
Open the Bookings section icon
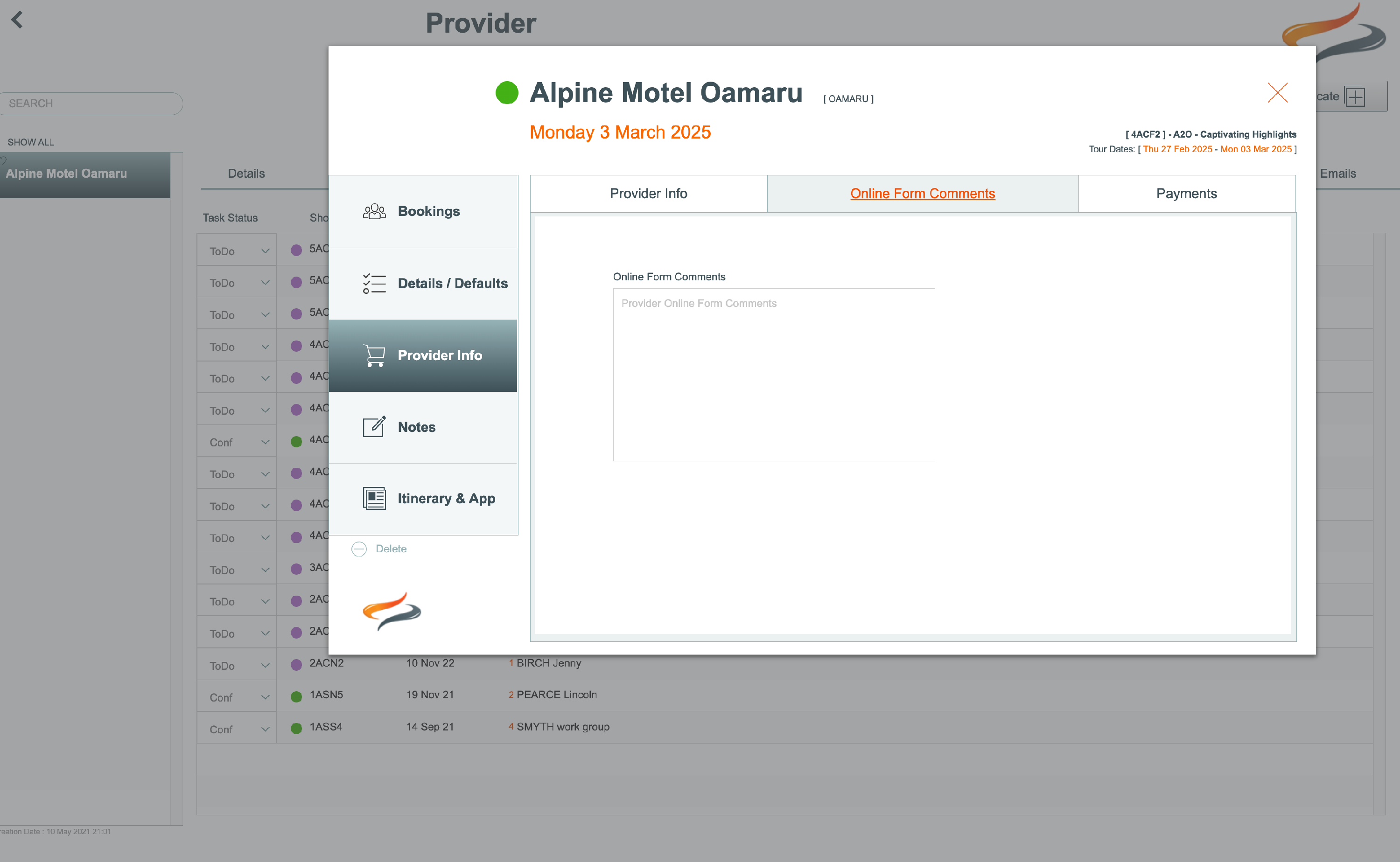tap(374, 211)
